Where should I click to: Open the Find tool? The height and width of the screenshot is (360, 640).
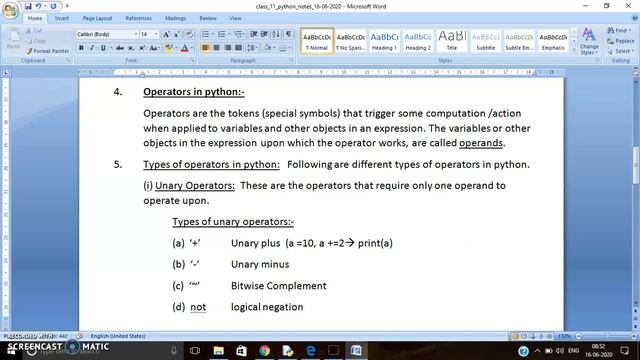click(619, 31)
